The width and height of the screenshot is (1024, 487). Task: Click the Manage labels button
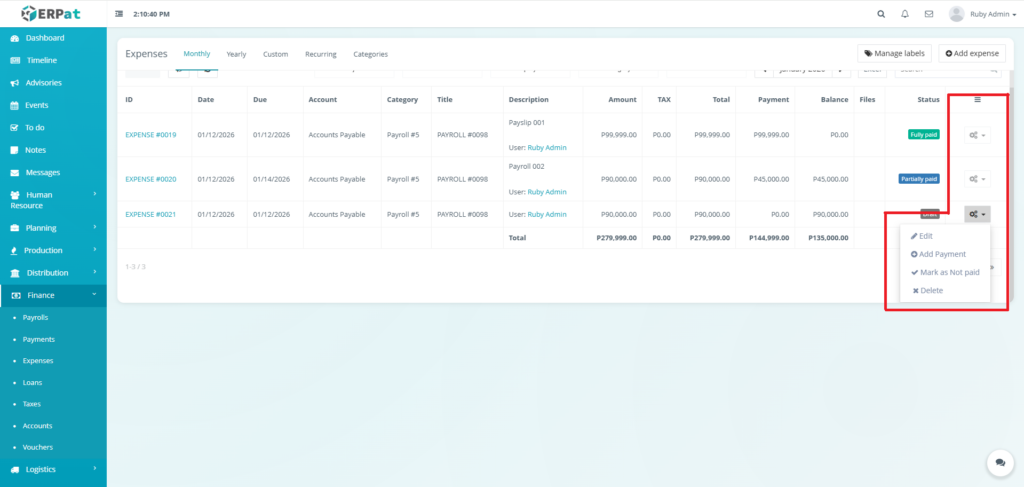894,53
